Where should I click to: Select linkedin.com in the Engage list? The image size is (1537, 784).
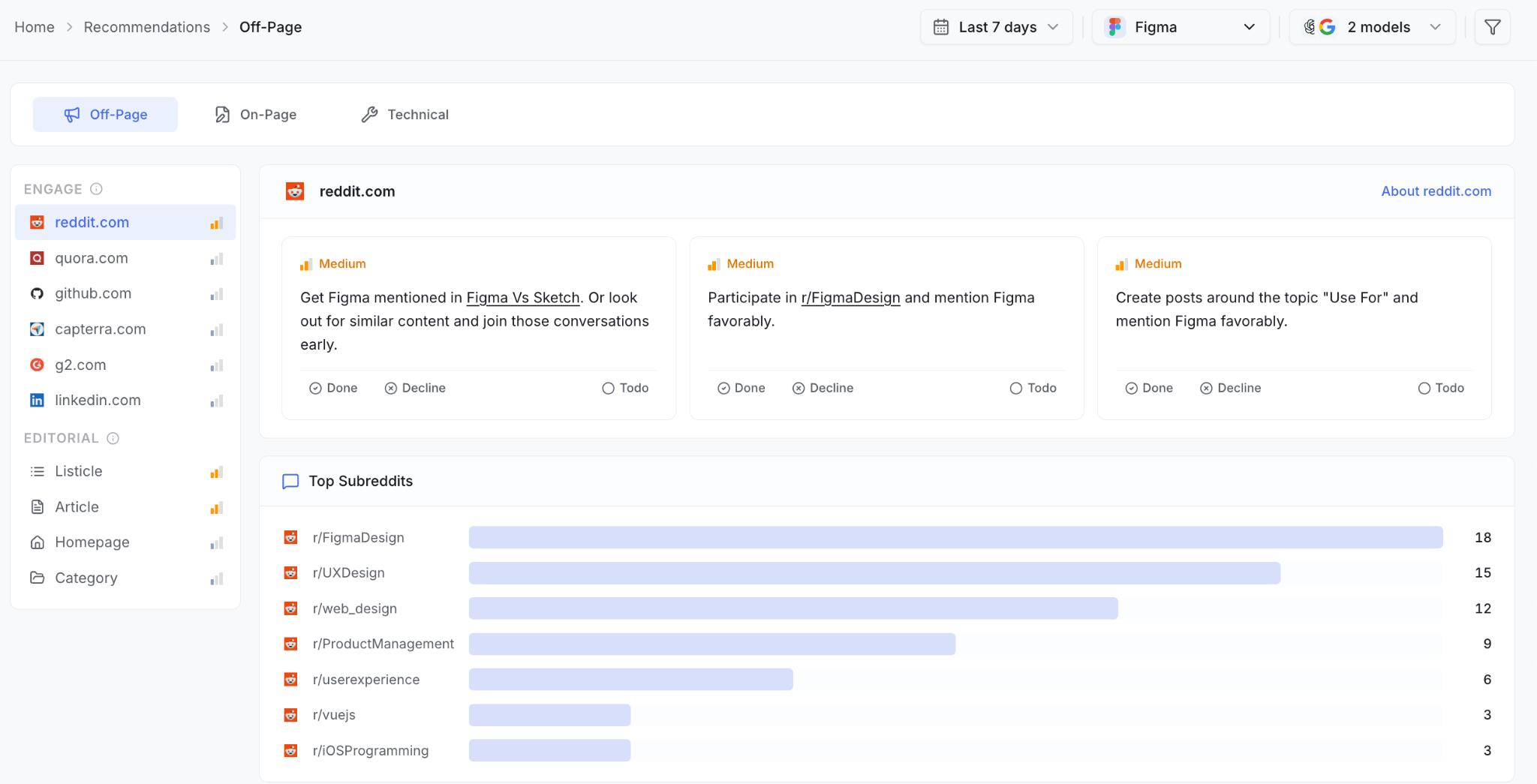pyautogui.click(x=125, y=401)
